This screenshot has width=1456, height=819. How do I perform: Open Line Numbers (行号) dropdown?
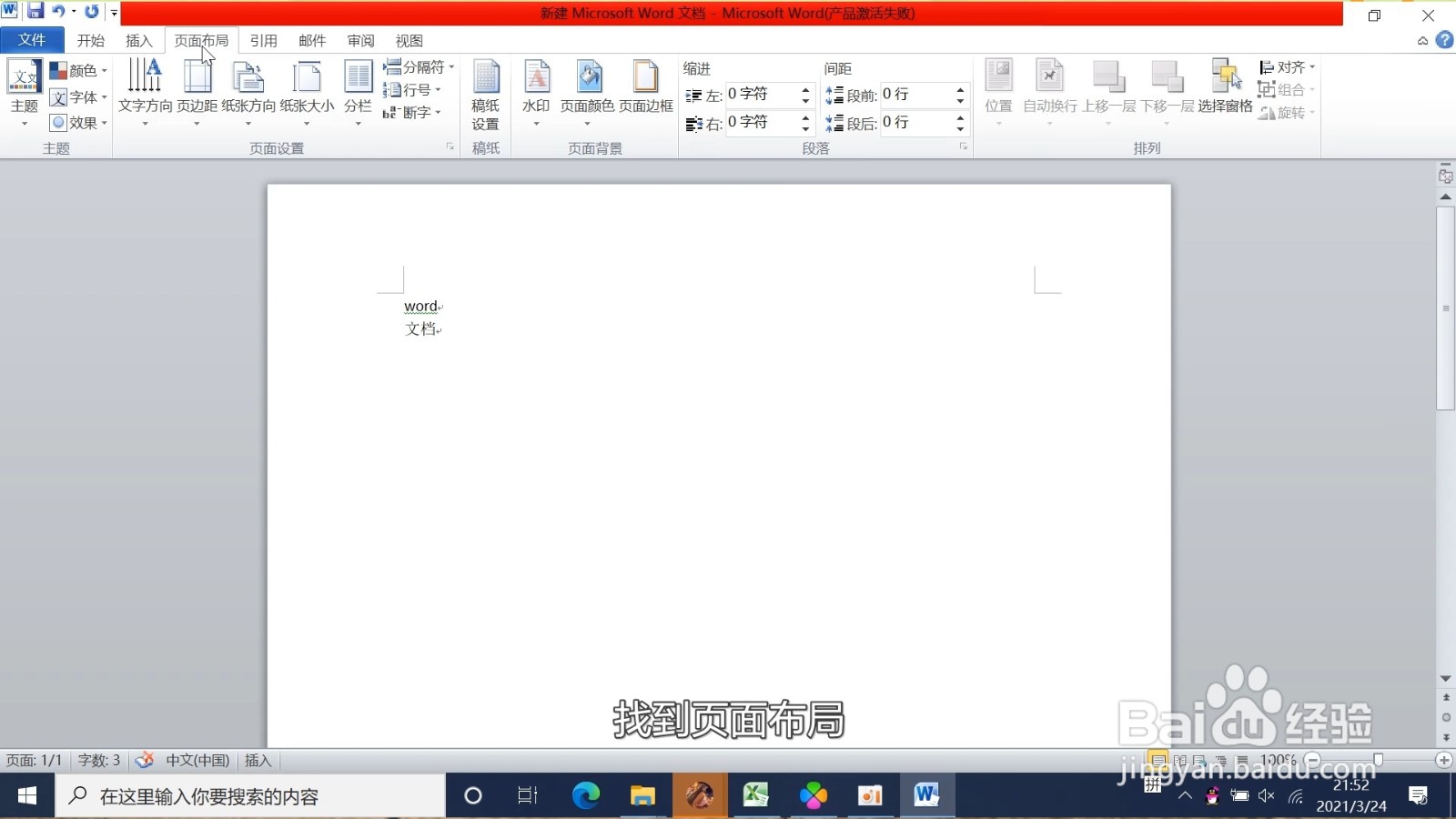(412, 89)
